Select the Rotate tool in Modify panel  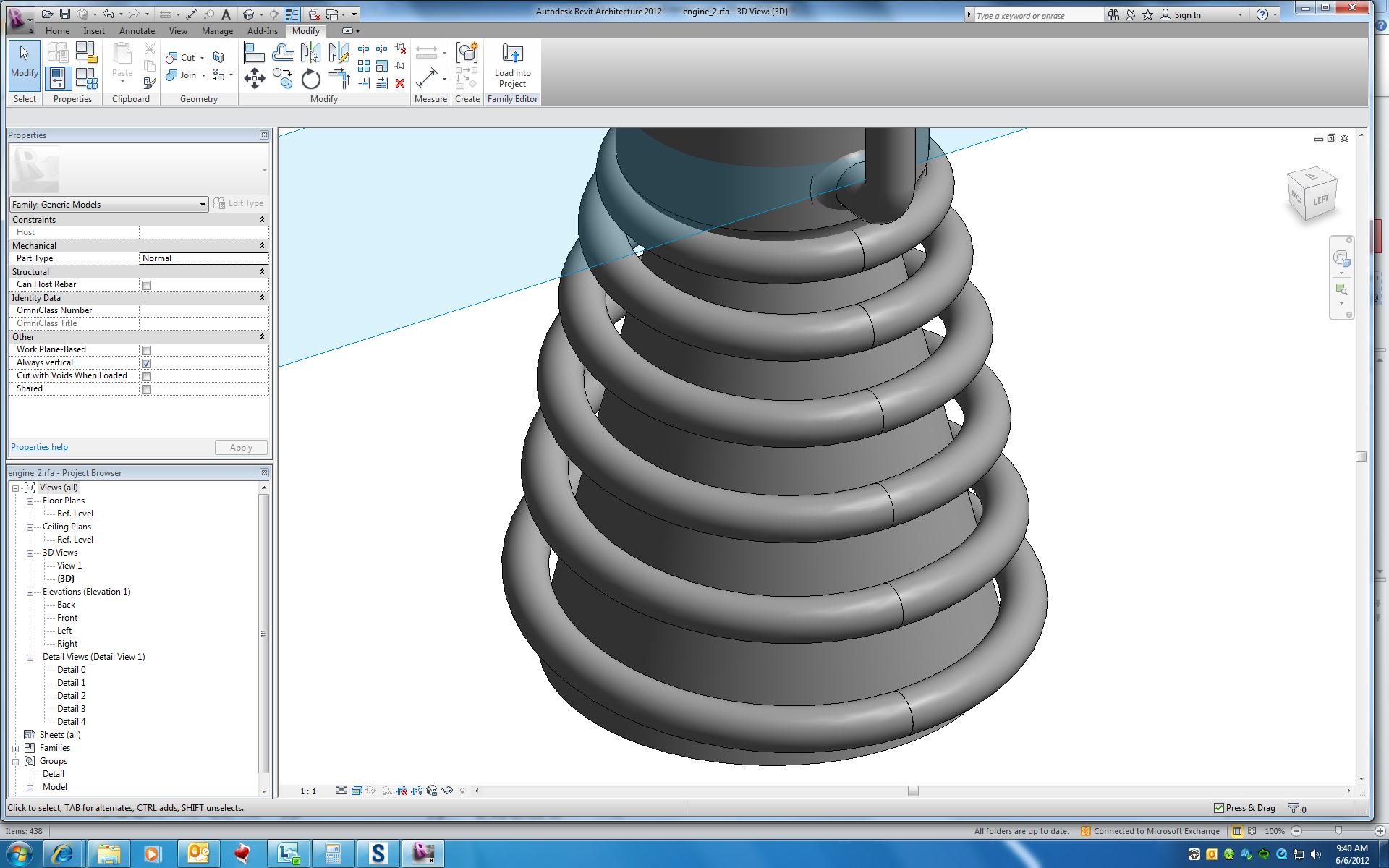(310, 79)
